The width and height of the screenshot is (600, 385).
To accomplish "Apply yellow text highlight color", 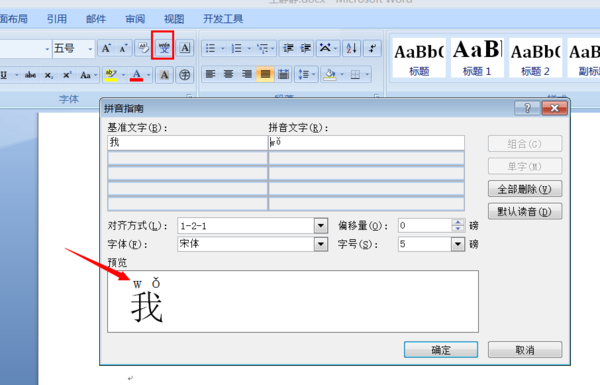I will click(111, 75).
